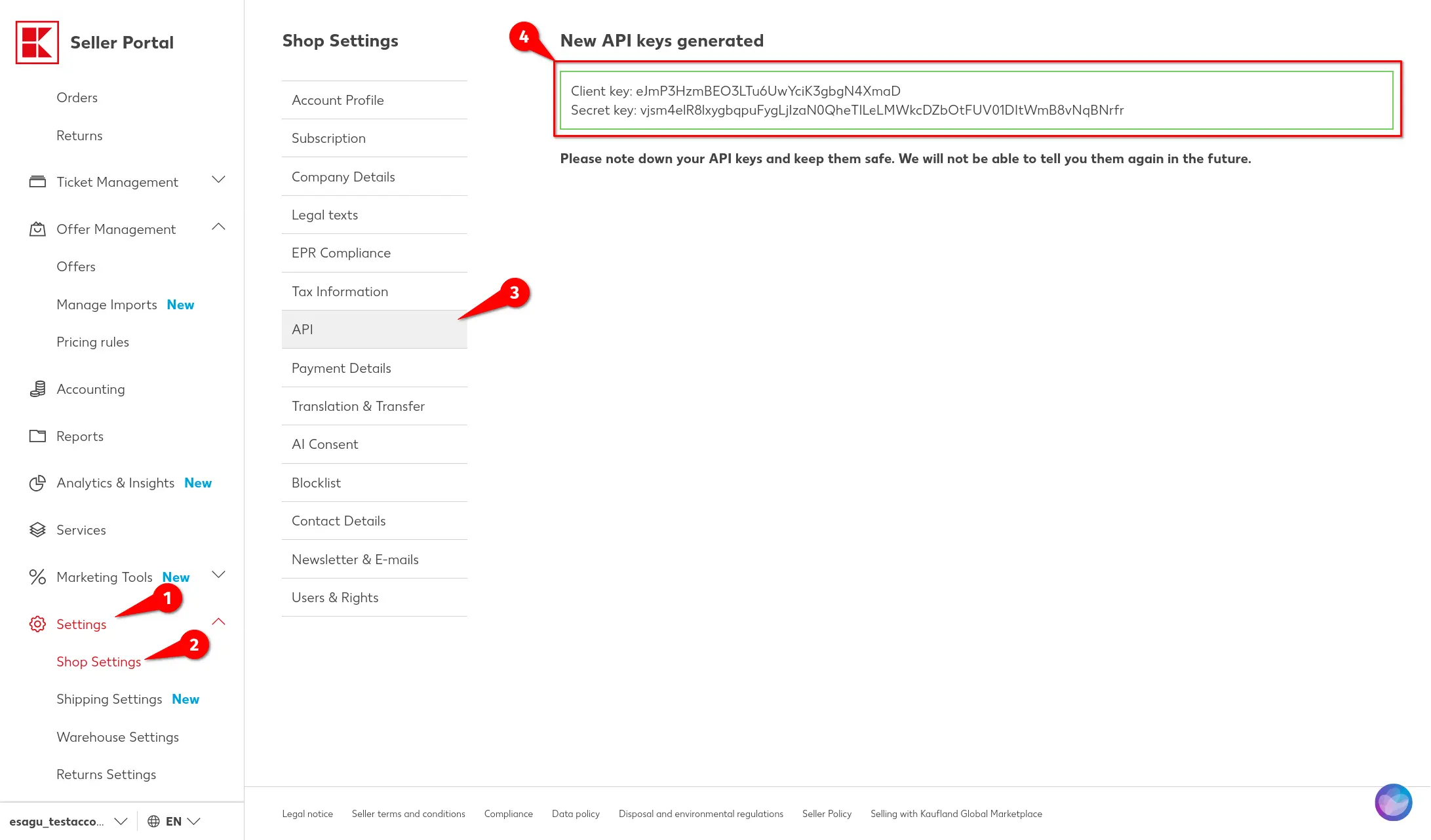
Task: Click the Services layers icon
Action: click(37, 529)
